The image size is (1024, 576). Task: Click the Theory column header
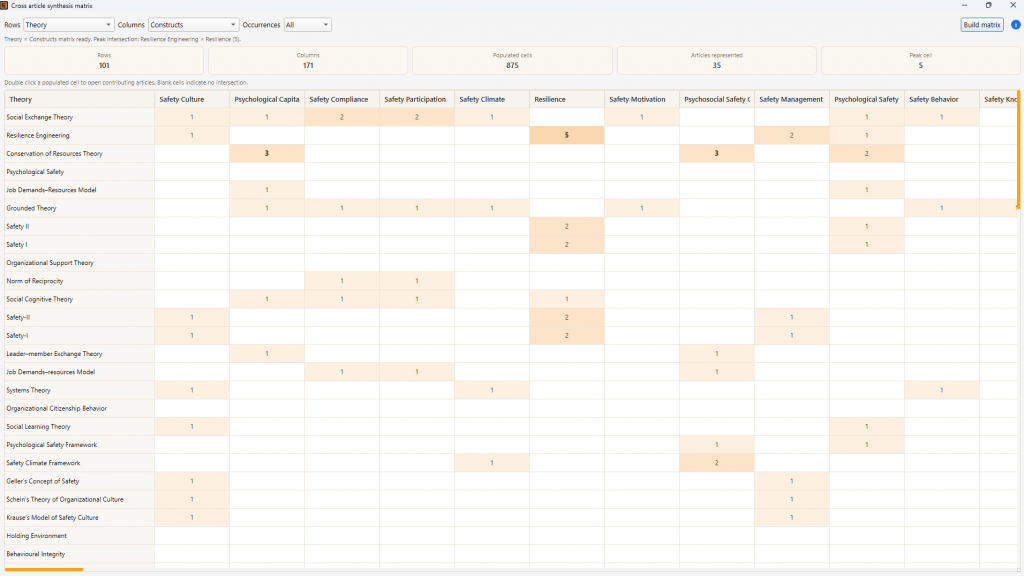pyautogui.click(x=80, y=99)
